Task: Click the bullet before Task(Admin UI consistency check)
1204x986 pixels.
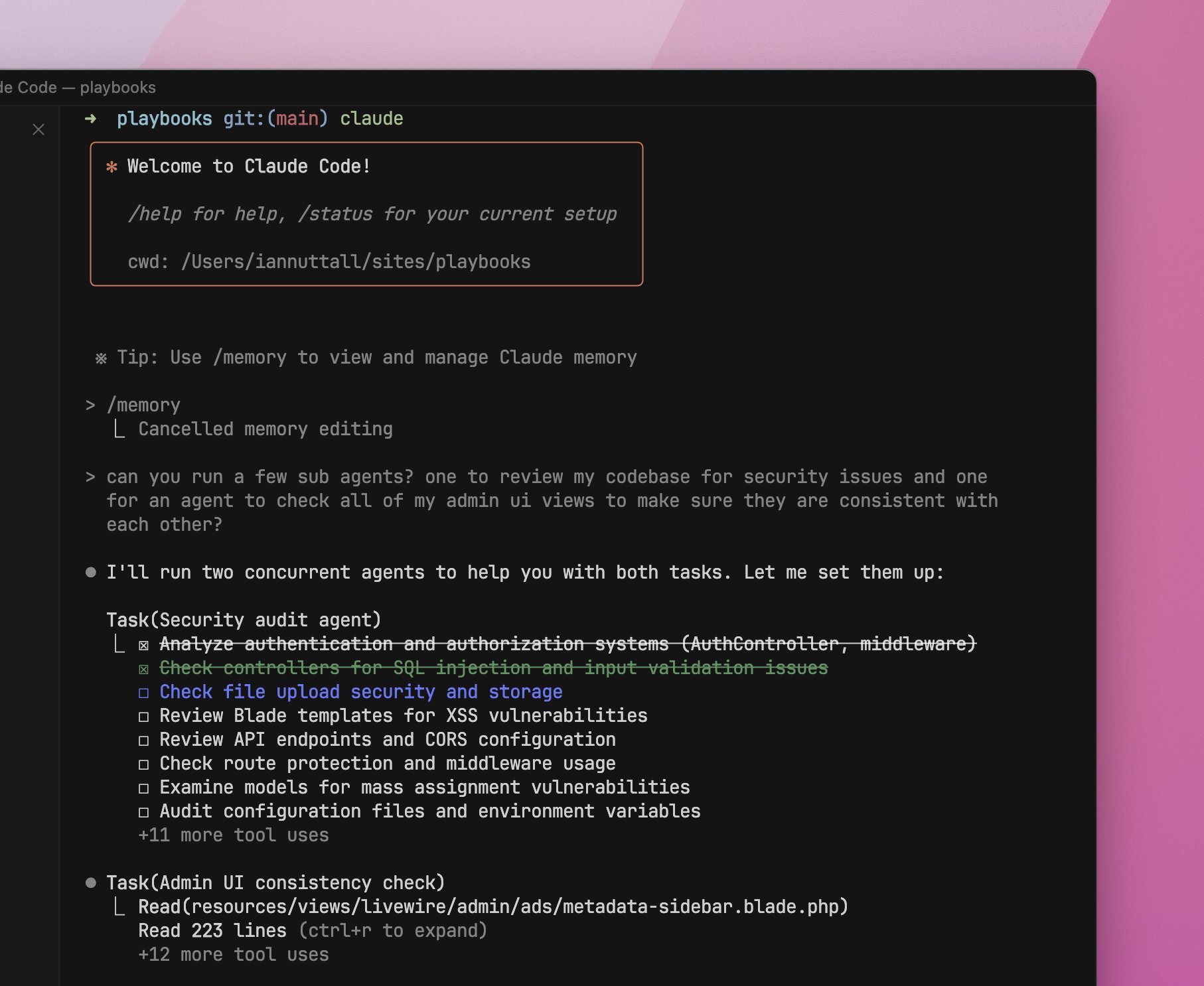Action: pyautogui.click(x=91, y=882)
